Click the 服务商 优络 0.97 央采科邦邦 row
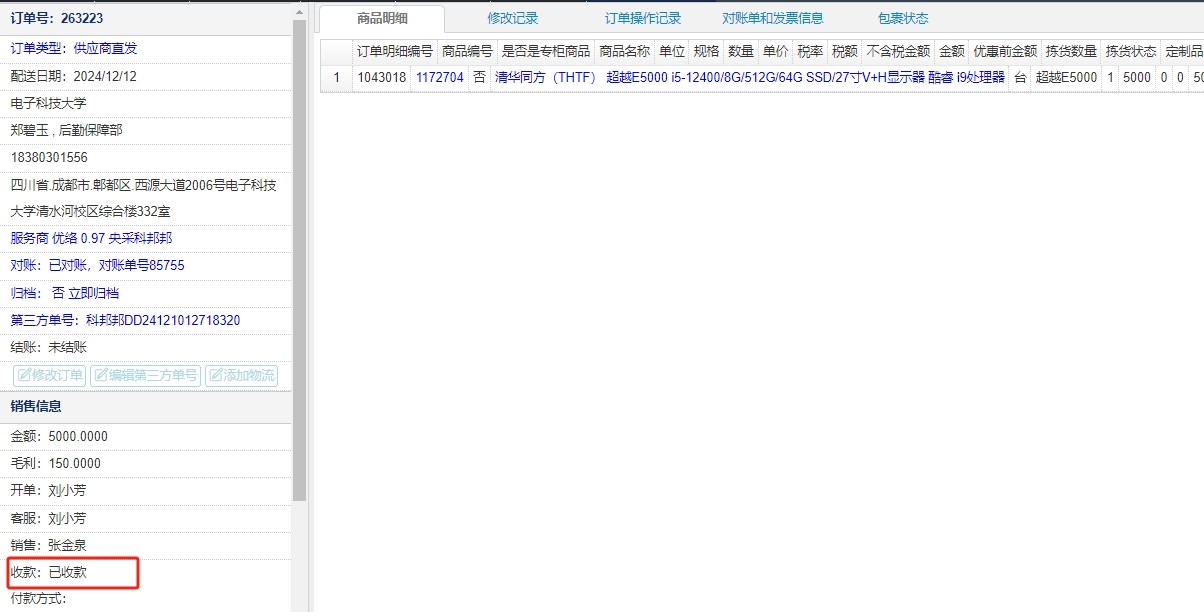 click(146, 238)
